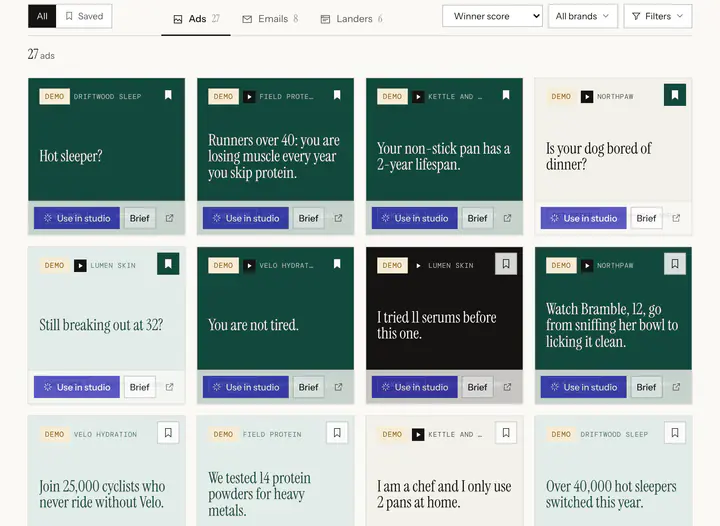Viewport: 720px width, 526px height.
Task: Use Still breaking out ad in studio
Action: click(77, 387)
